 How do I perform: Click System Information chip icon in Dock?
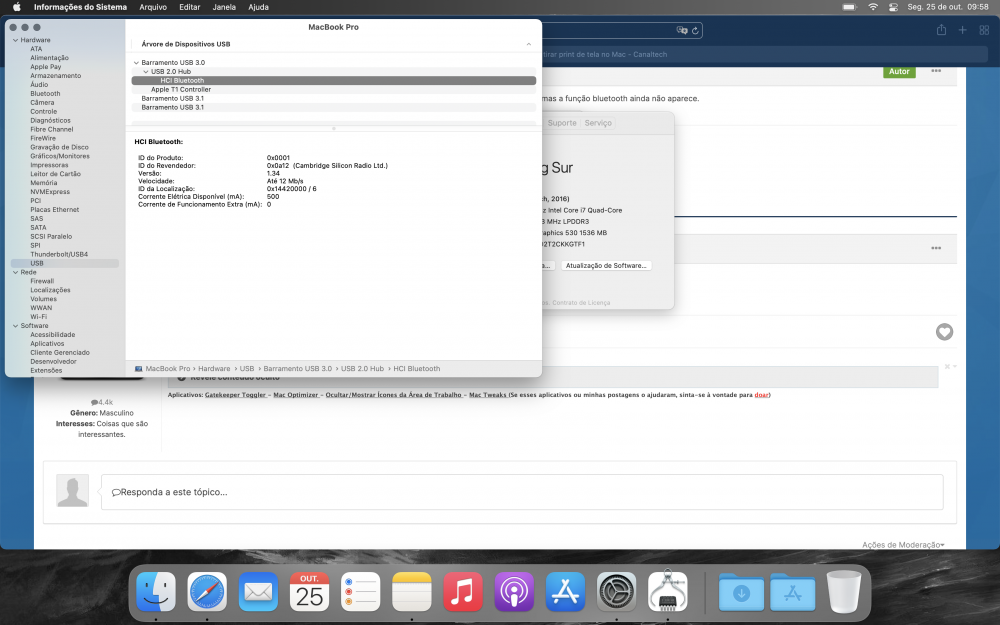pyautogui.click(x=668, y=591)
